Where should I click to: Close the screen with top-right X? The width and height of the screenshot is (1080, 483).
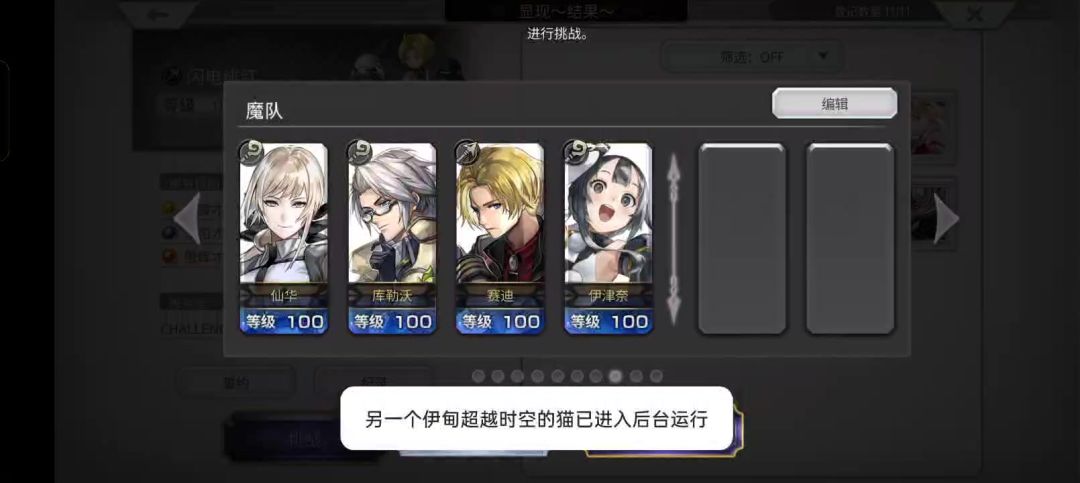[975, 14]
